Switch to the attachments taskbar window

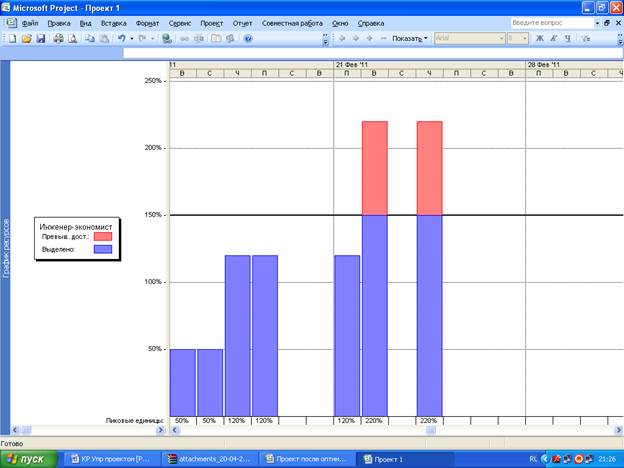(x=208, y=459)
